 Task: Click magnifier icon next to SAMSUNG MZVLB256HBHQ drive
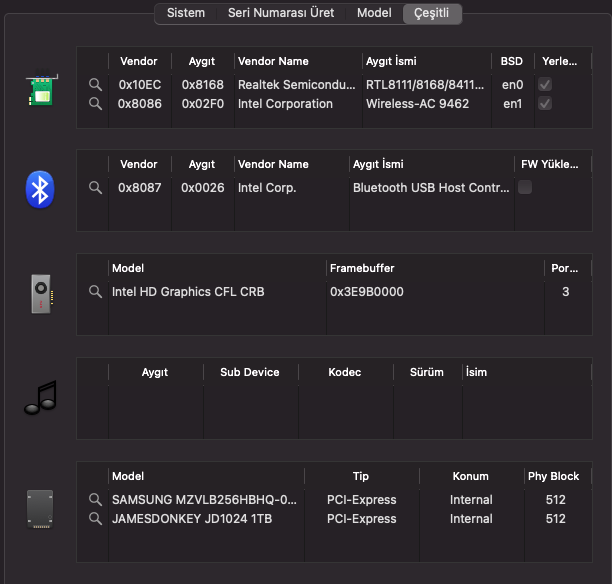tap(95, 499)
